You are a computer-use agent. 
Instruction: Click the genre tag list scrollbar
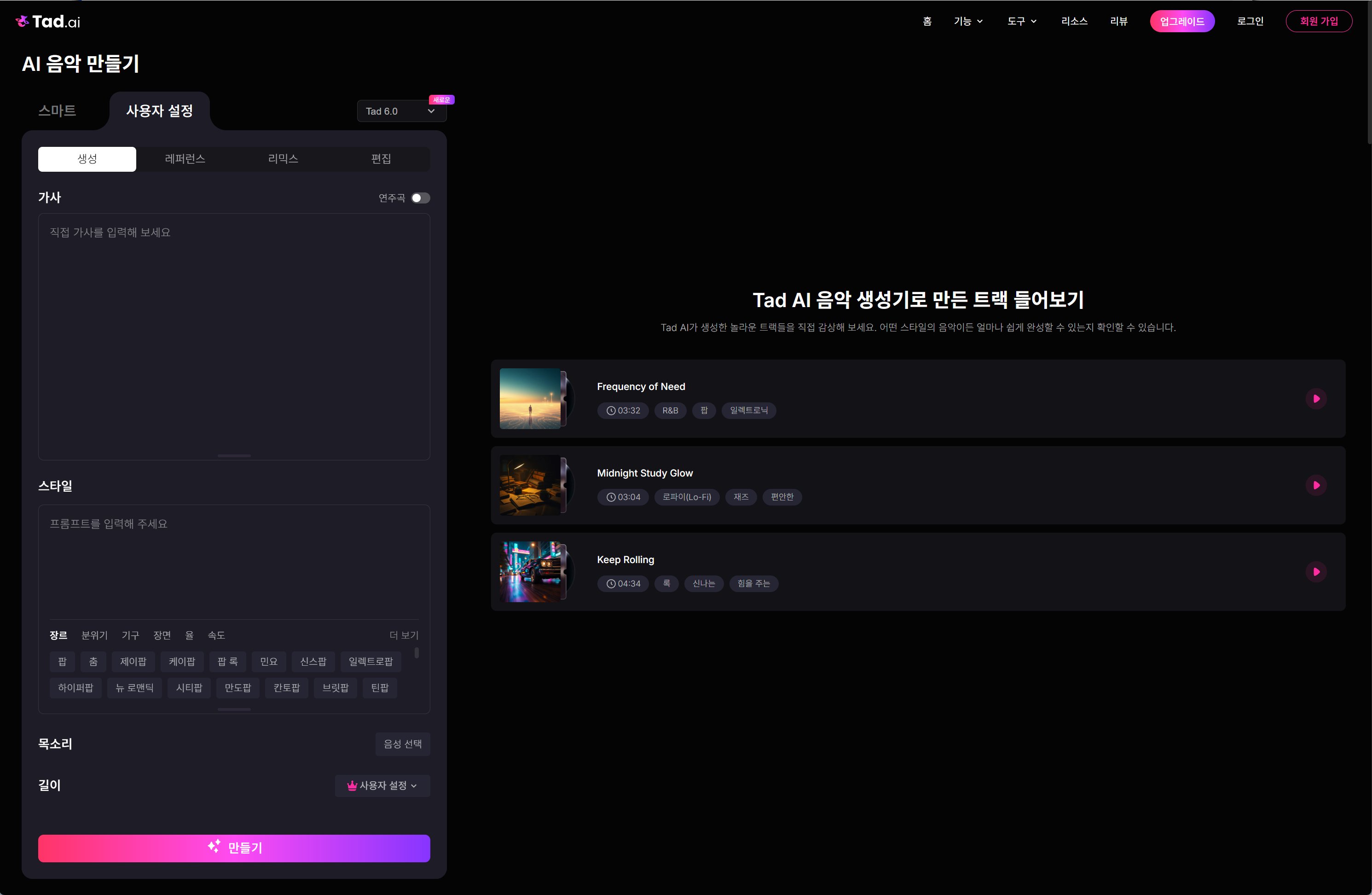click(417, 653)
